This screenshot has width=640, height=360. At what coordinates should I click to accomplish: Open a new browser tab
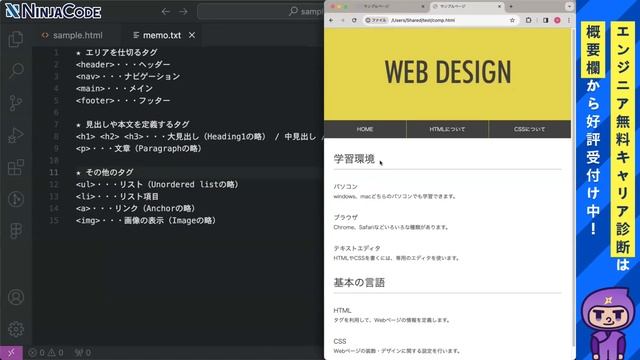[x=511, y=7]
